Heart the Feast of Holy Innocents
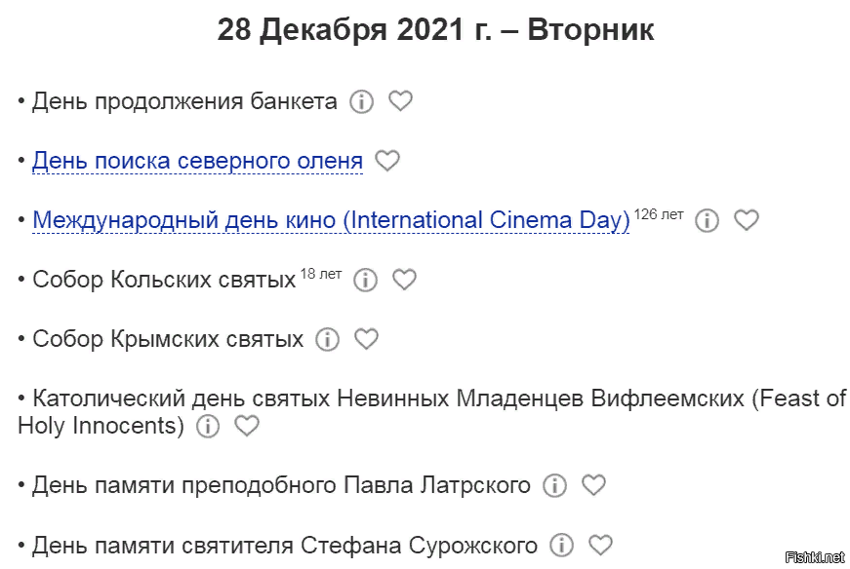This screenshot has width=850, height=569. coord(246,426)
